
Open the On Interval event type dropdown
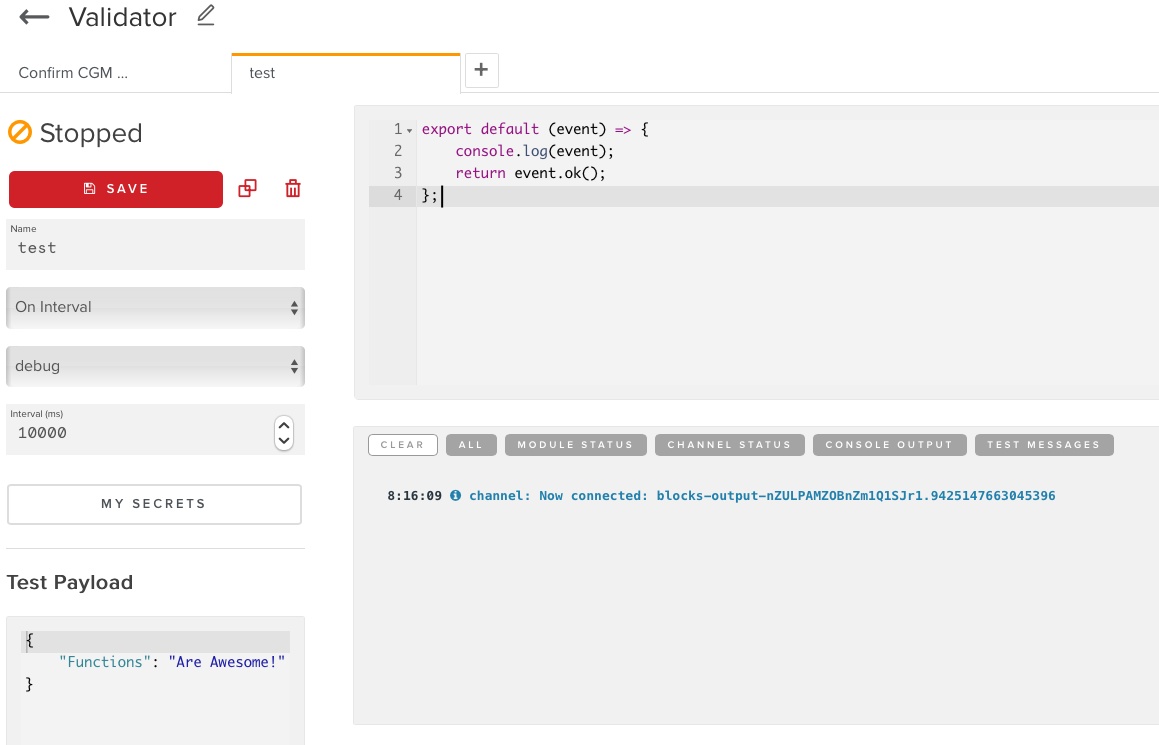[x=155, y=307]
